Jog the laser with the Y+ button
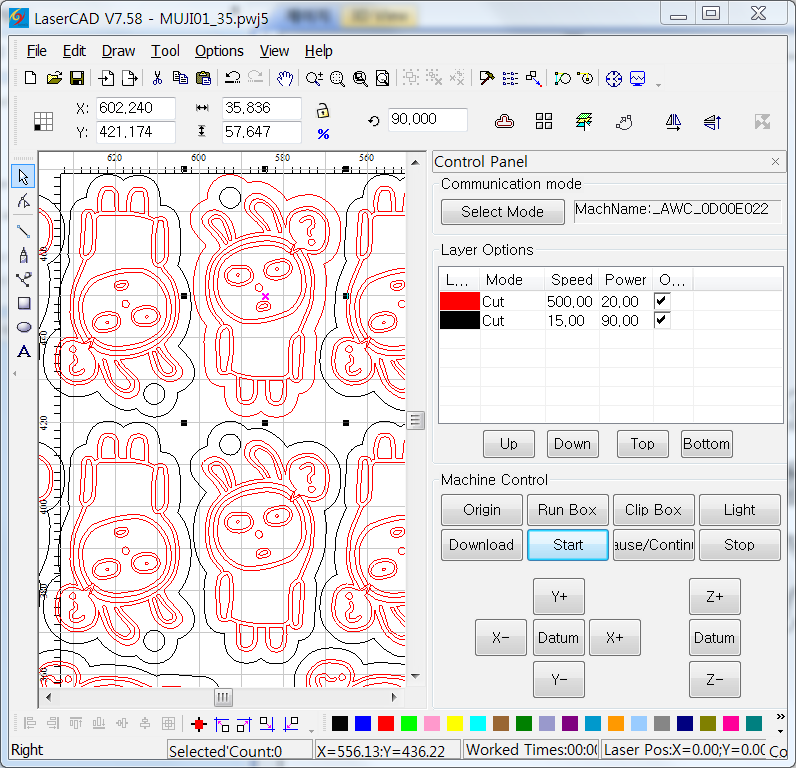Viewport: 796px width, 768px height. [x=559, y=596]
